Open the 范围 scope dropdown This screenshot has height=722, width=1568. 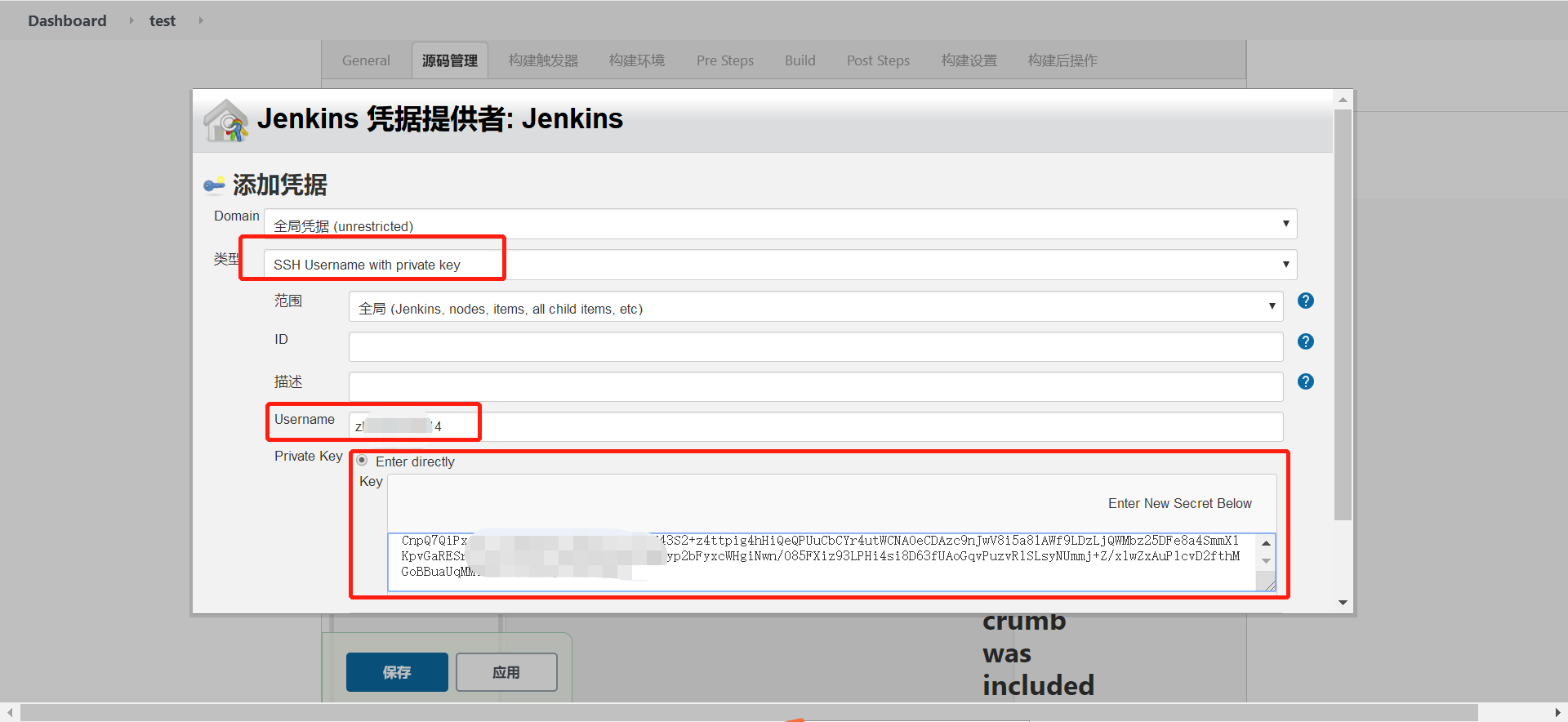(x=816, y=307)
